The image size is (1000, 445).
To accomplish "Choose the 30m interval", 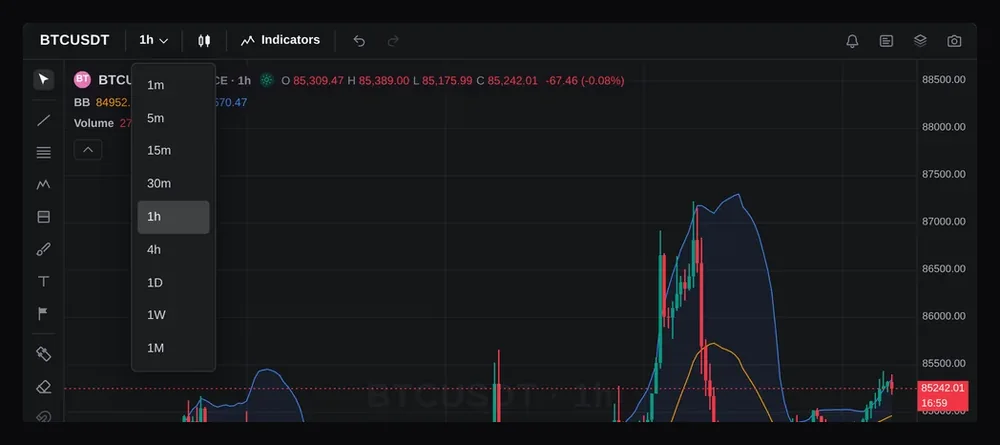I will (x=173, y=184).
